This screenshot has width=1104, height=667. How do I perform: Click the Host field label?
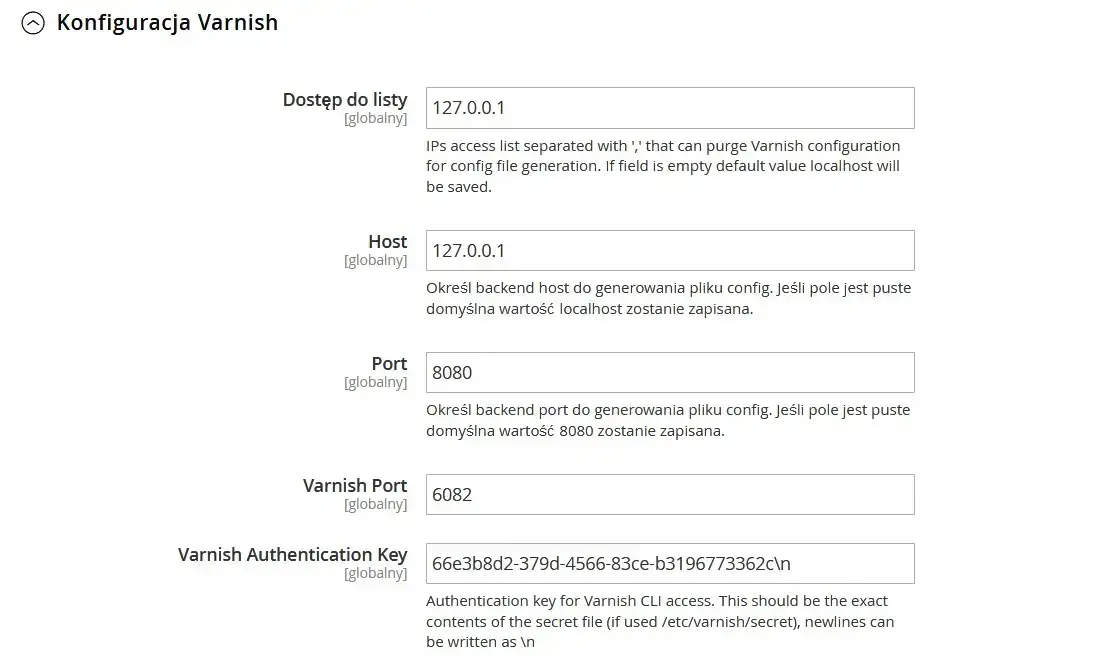(387, 242)
